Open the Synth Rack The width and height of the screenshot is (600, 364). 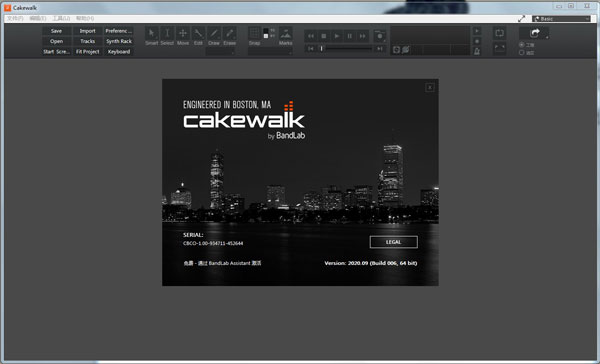(119, 41)
